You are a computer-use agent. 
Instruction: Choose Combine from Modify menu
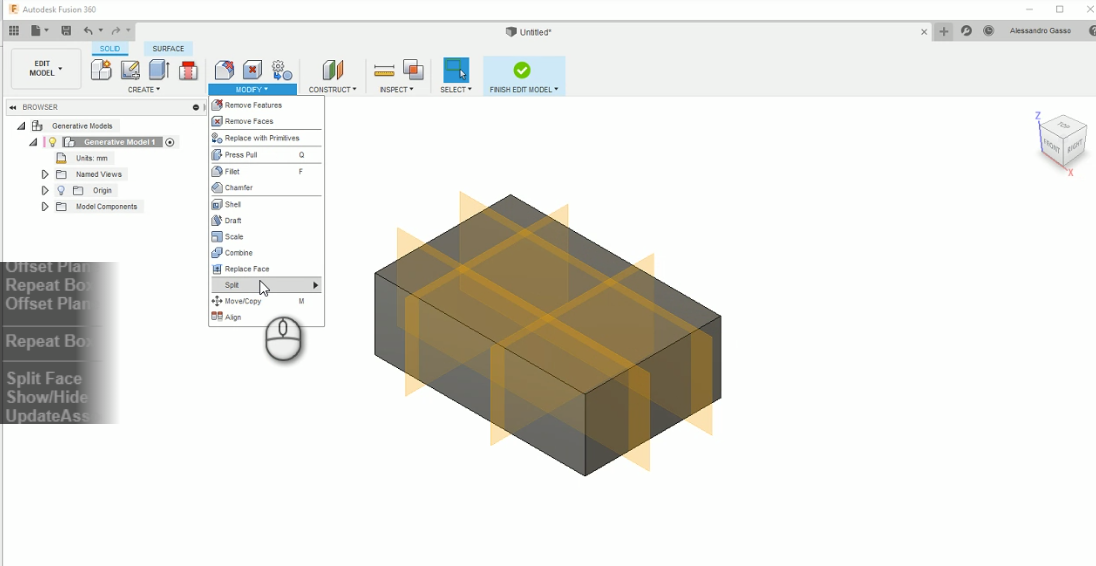(266, 252)
